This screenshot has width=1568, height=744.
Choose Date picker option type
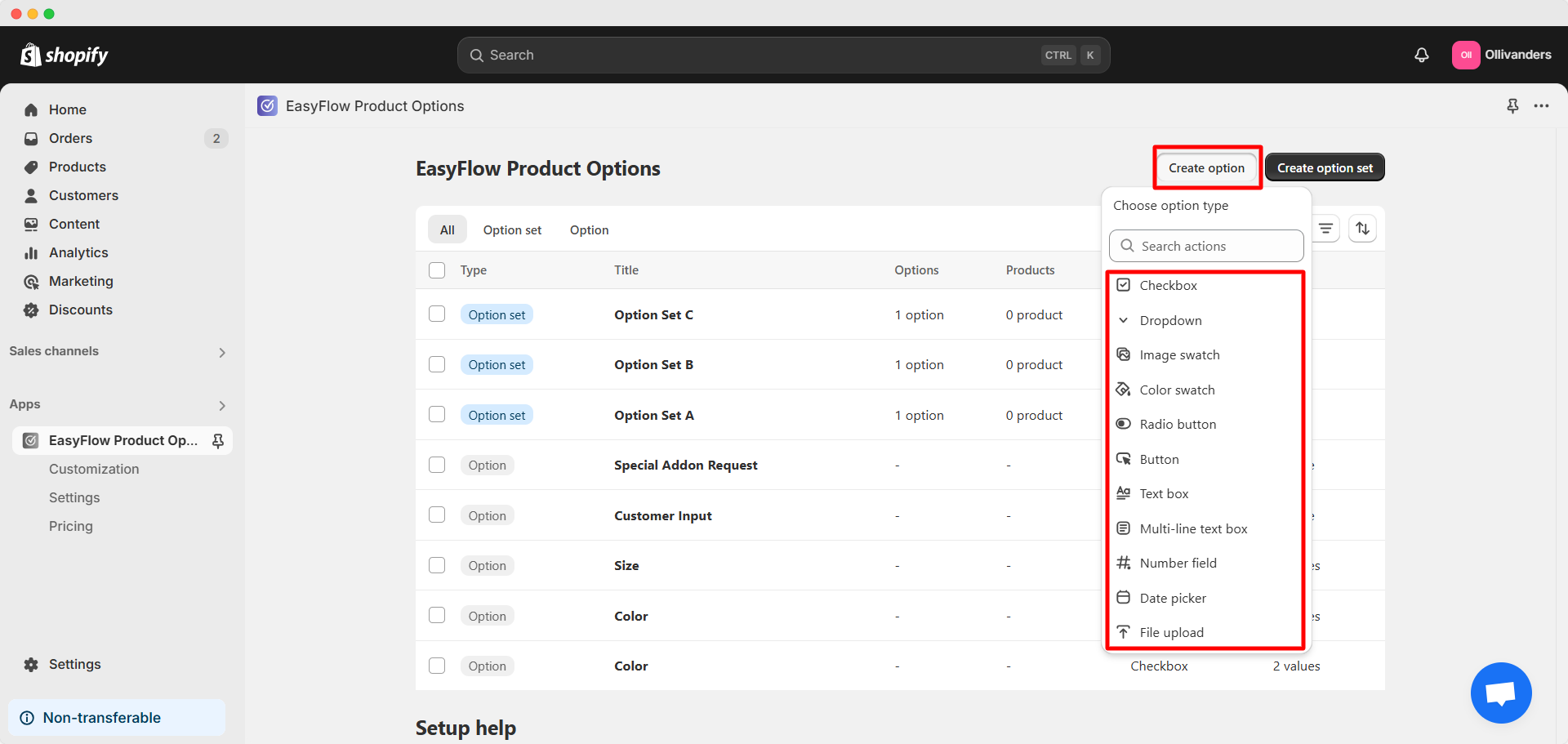pos(1206,598)
